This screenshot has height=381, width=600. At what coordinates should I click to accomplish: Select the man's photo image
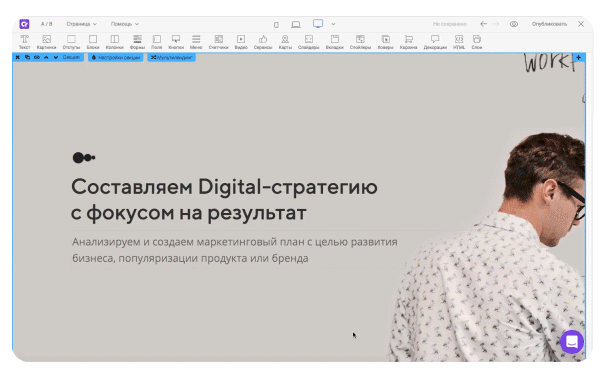487,247
